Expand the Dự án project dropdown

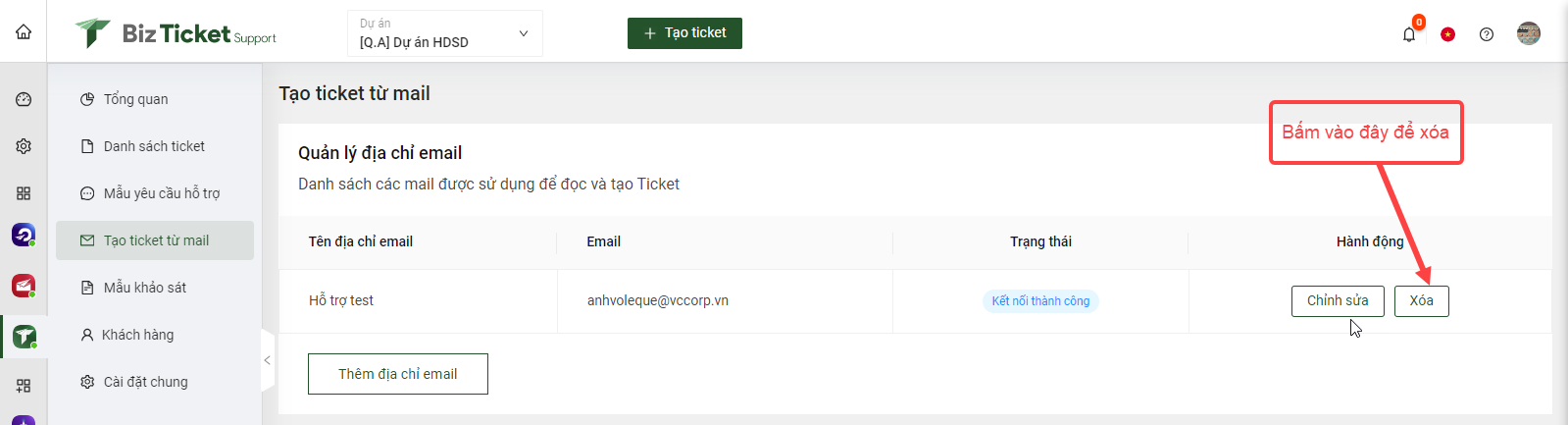(445, 33)
